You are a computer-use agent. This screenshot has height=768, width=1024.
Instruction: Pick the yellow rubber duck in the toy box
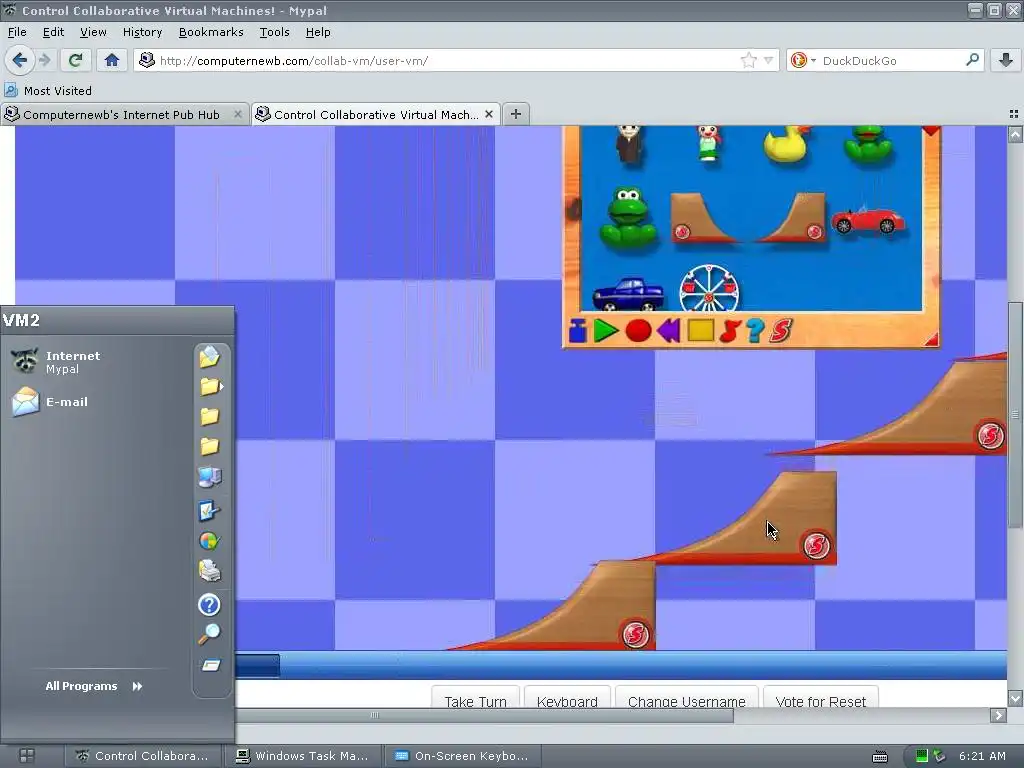[x=786, y=144]
